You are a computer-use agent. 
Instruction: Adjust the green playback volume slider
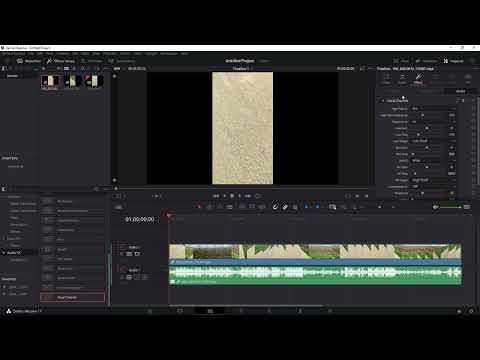tap(450, 207)
